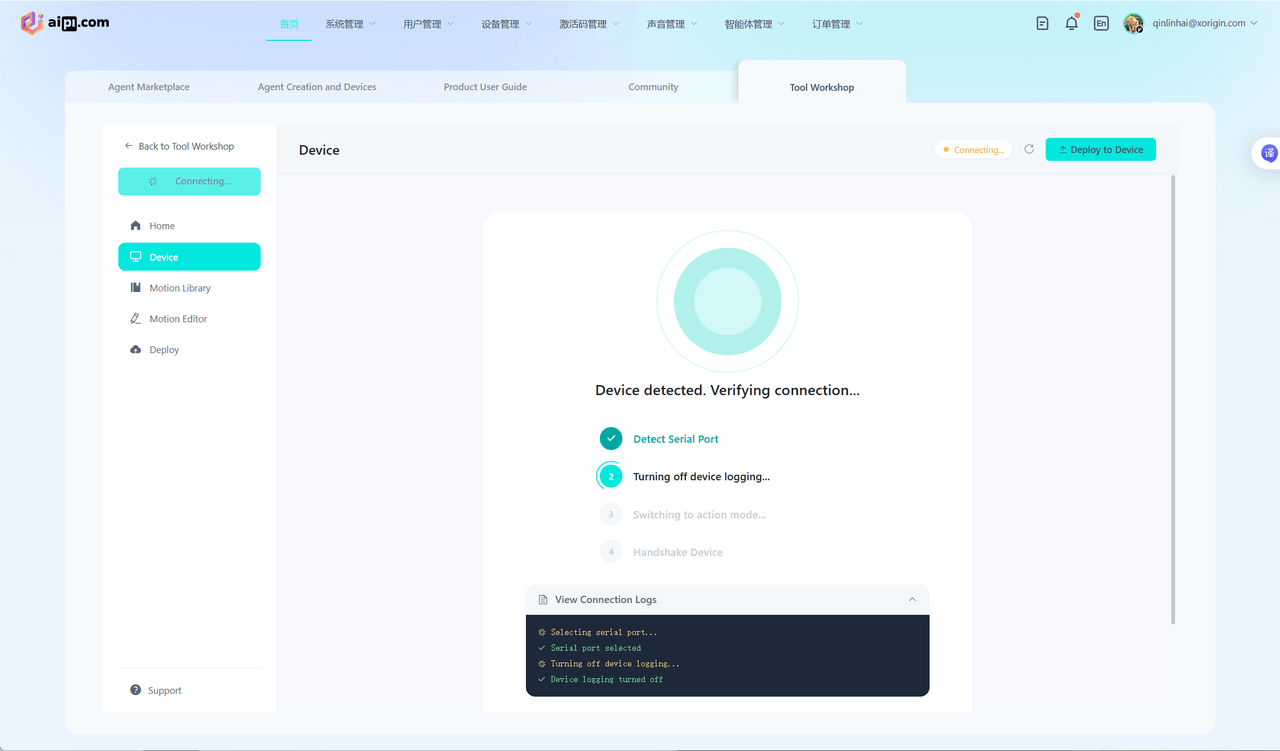1280x751 pixels.
Task: Open Home in the sidebar
Action: pos(189,226)
